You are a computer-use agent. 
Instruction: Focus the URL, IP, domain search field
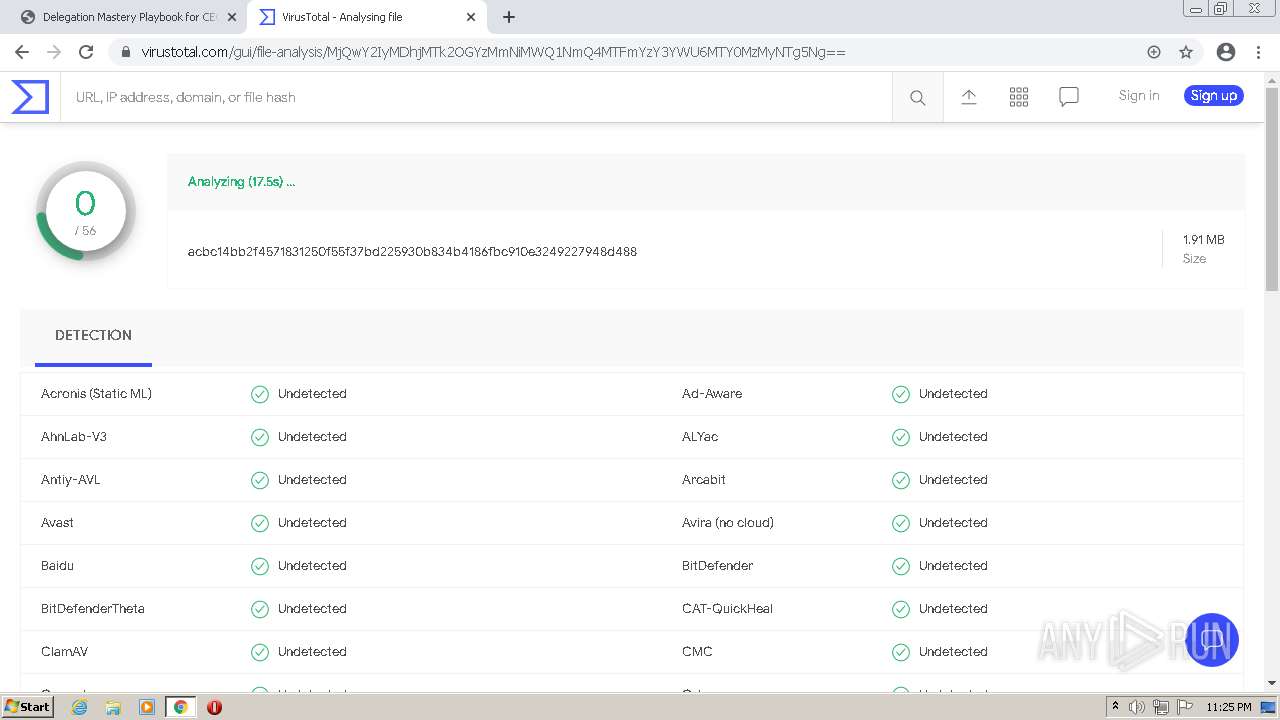tap(476, 97)
